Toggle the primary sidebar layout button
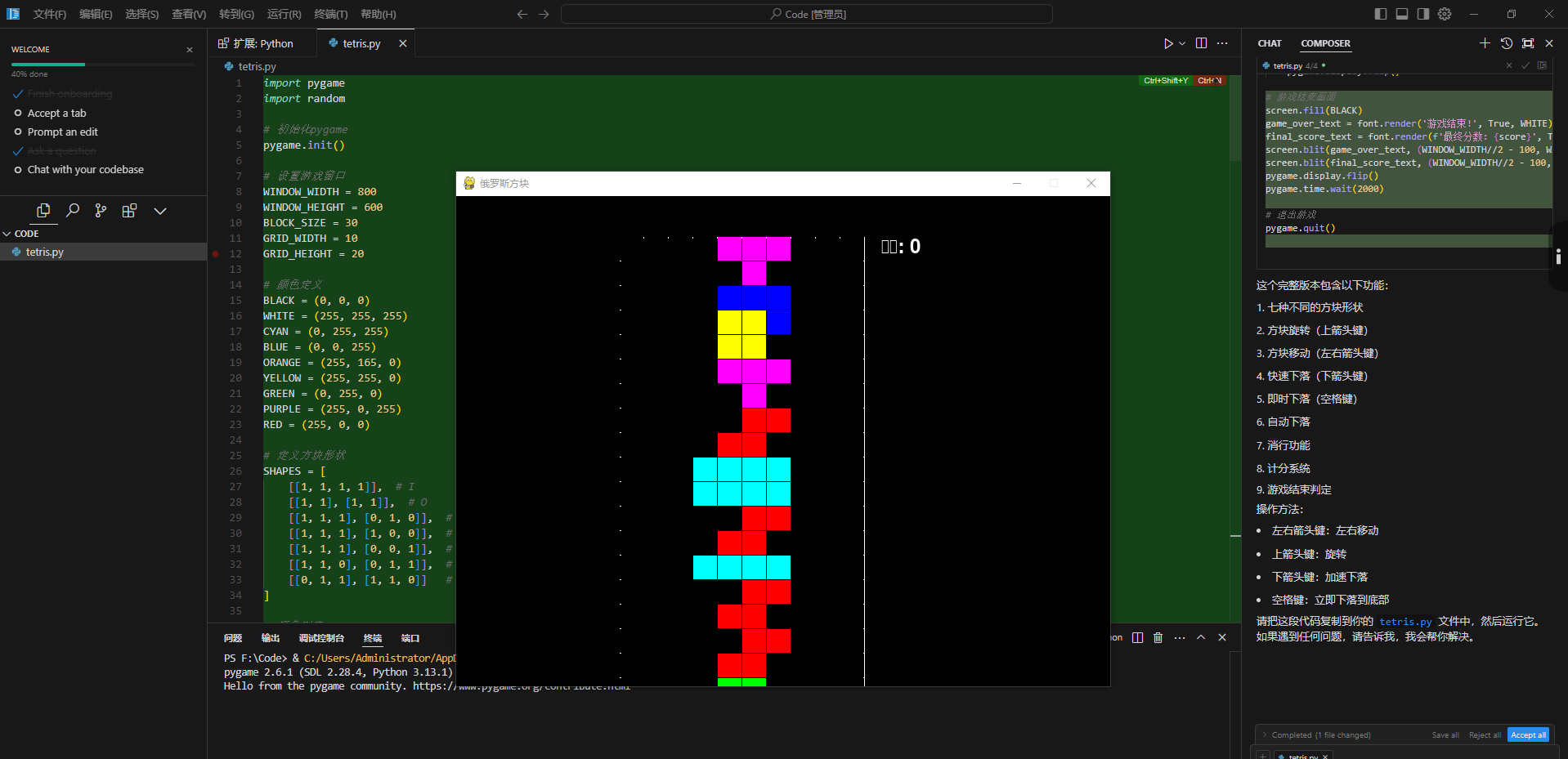This screenshot has height=759, width=1568. pyautogui.click(x=1381, y=14)
